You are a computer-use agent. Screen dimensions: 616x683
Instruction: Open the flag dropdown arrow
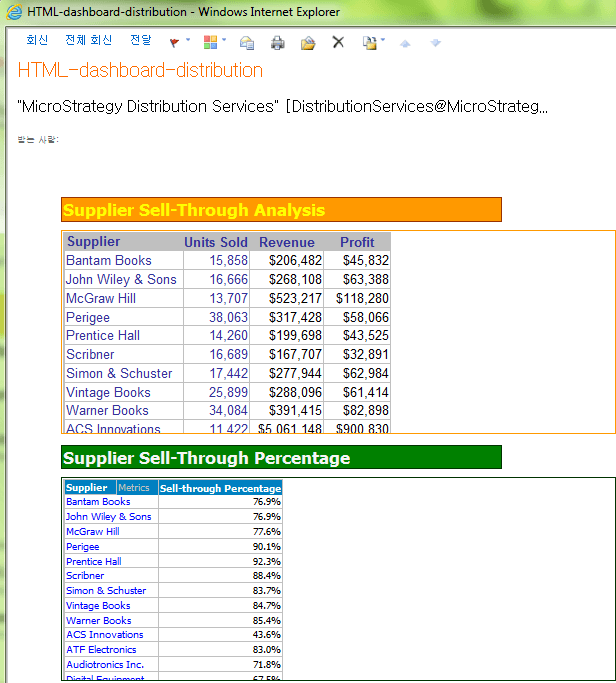click(188, 40)
